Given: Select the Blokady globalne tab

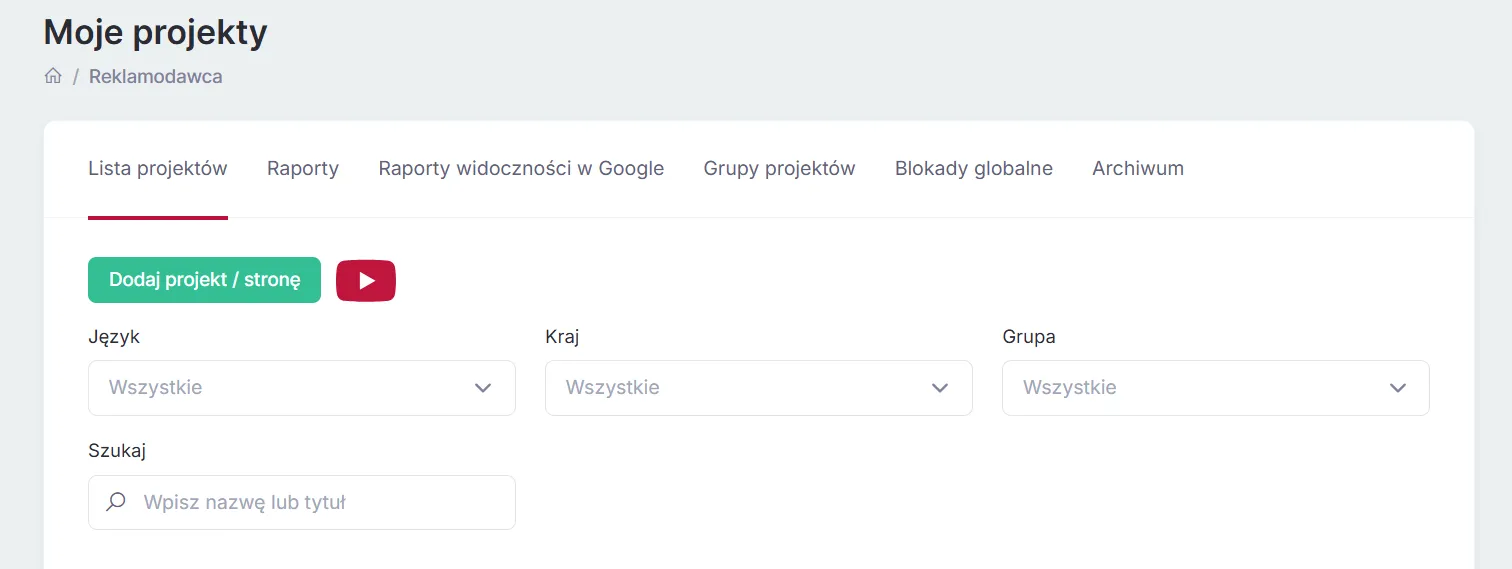Looking at the screenshot, I should pos(974,169).
